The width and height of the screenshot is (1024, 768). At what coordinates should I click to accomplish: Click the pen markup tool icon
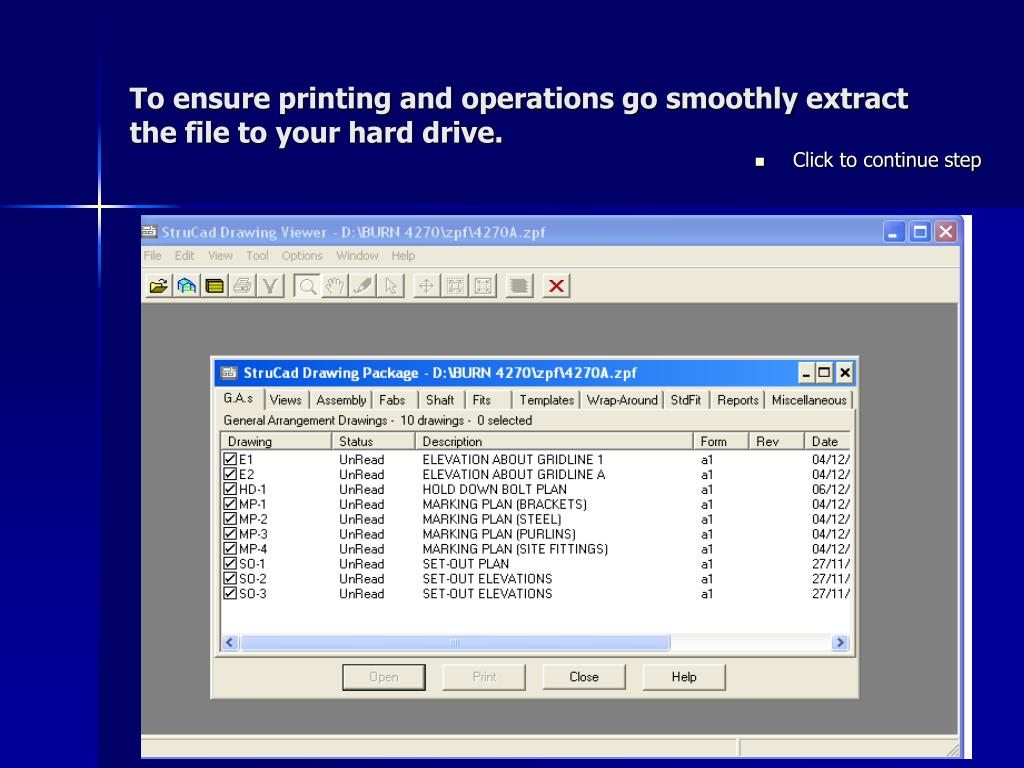(362, 286)
